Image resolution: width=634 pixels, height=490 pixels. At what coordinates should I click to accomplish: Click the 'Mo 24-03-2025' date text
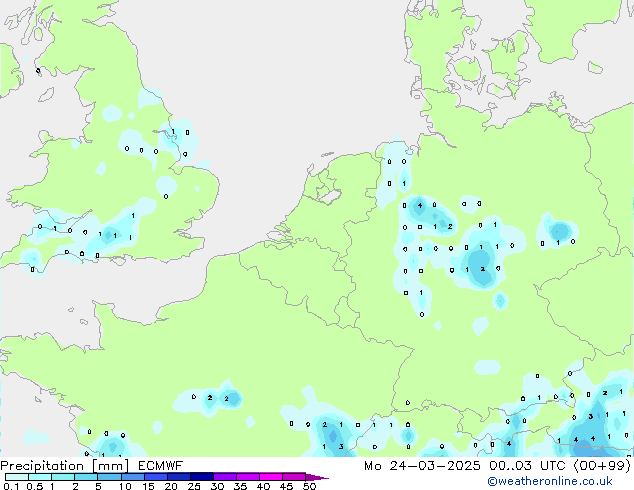click(x=422, y=466)
